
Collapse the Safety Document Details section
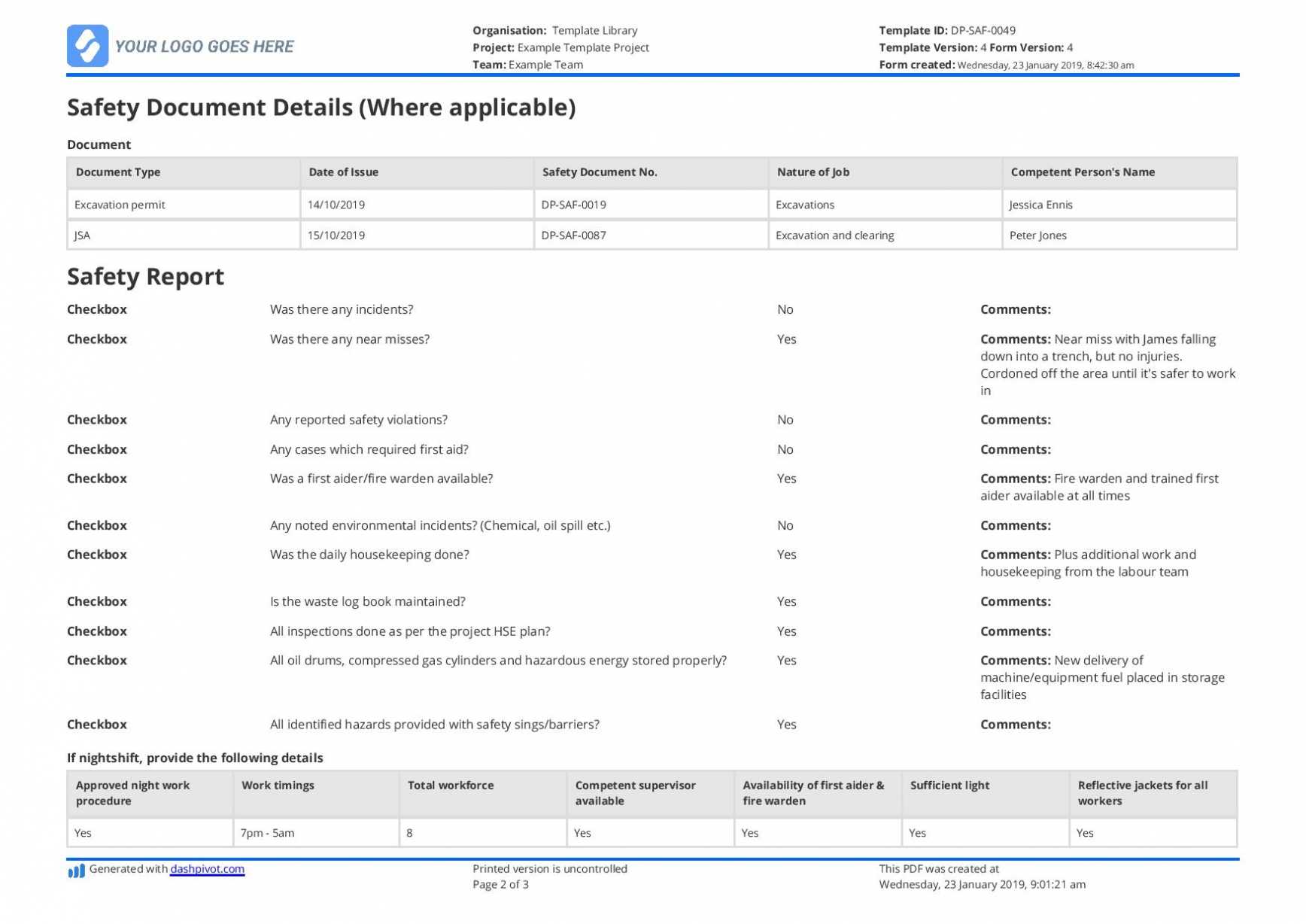[x=321, y=107]
